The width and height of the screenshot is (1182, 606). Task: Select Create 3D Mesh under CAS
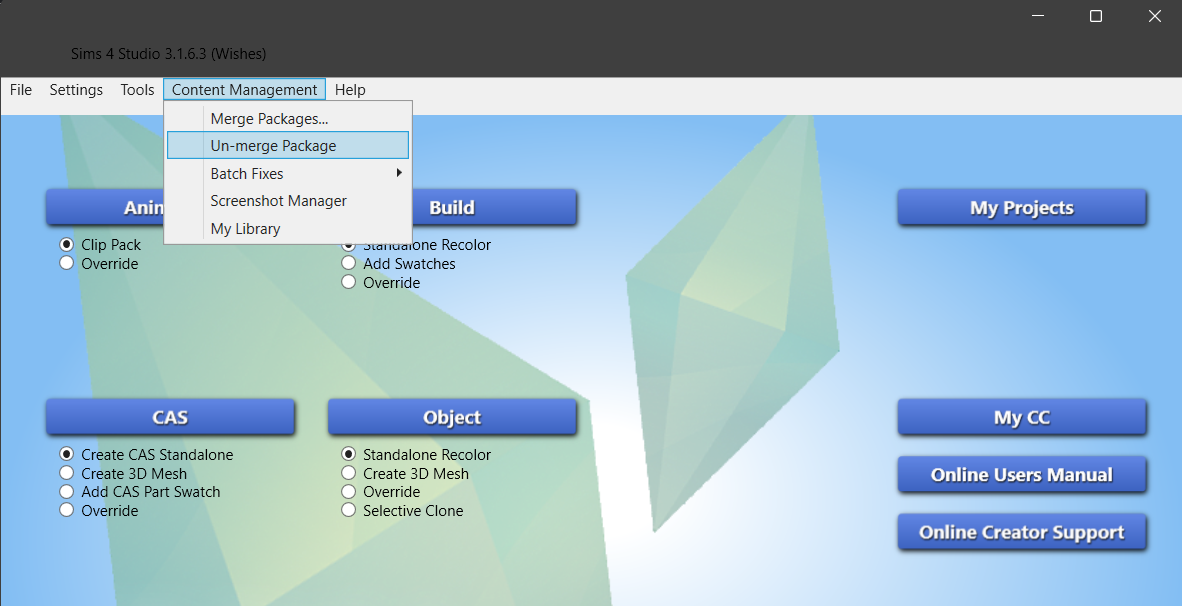(x=123, y=473)
